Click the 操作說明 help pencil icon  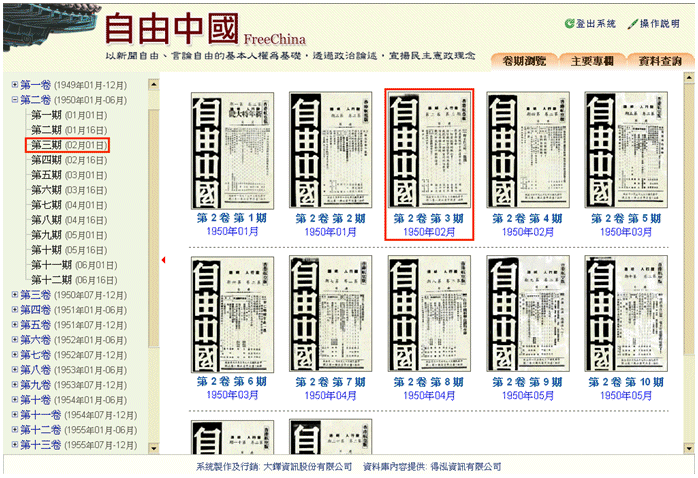point(632,24)
